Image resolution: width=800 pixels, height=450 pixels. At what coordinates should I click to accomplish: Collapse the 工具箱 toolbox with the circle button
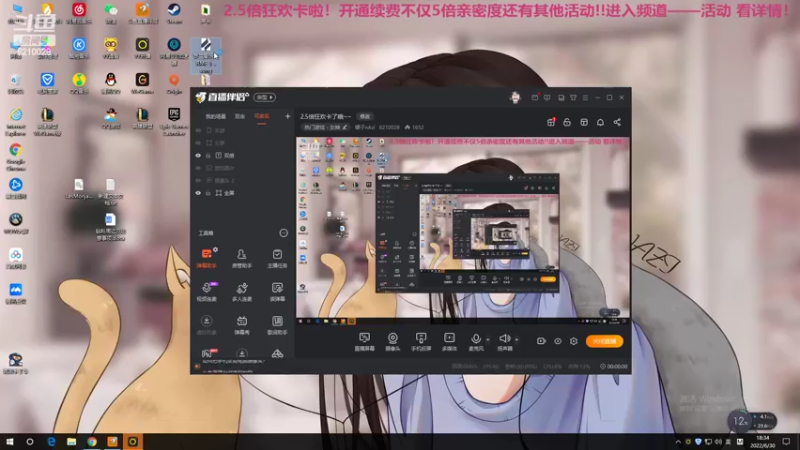click(284, 233)
